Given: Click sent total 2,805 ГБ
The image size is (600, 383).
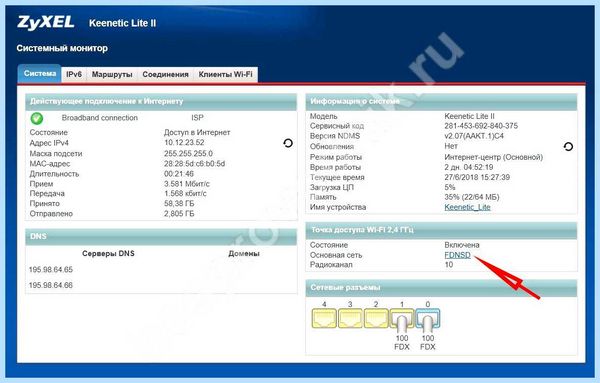Looking at the screenshot, I should [x=179, y=214].
